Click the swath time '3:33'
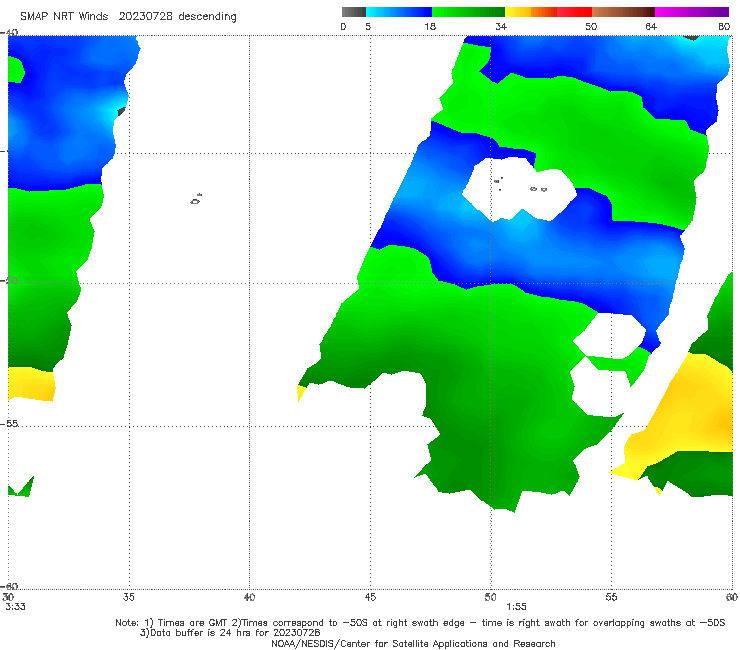Viewport: 740px width, 650px height. (x=16, y=607)
